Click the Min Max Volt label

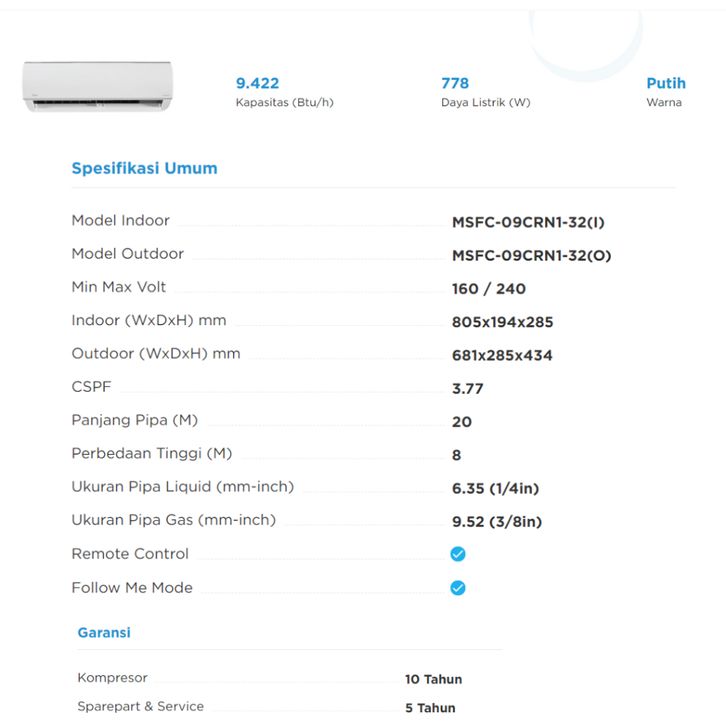pos(119,287)
